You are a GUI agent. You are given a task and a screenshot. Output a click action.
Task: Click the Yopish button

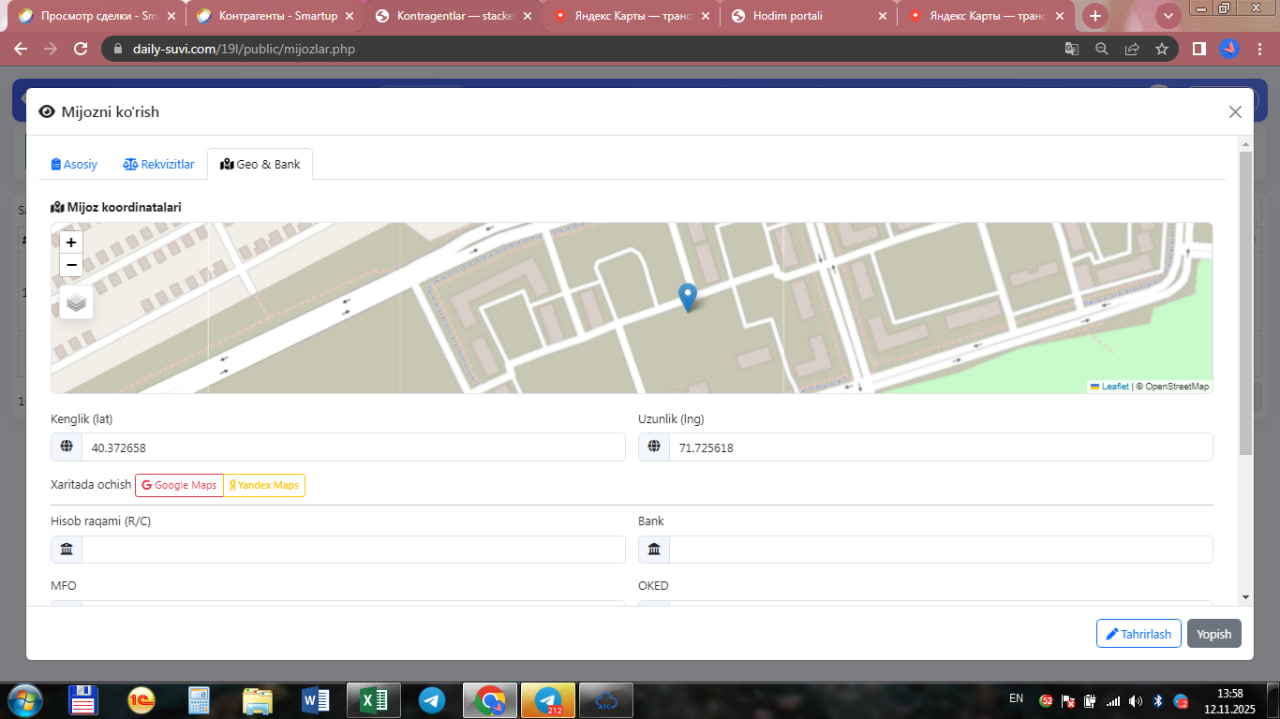(x=1214, y=634)
